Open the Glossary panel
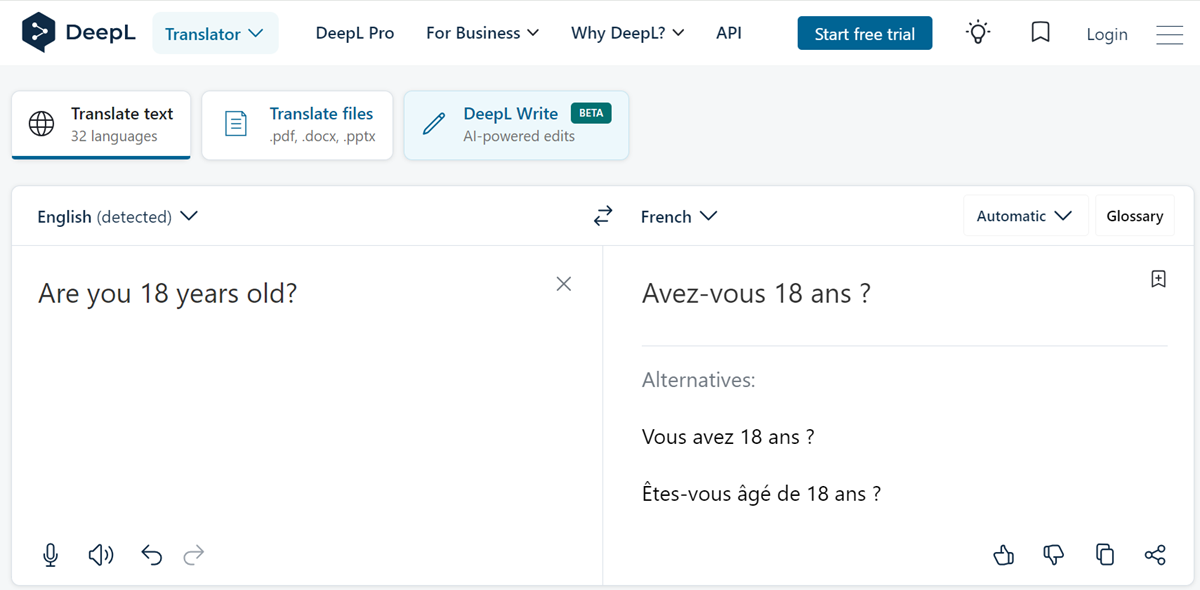The image size is (1200, 590). (1134, 215)
